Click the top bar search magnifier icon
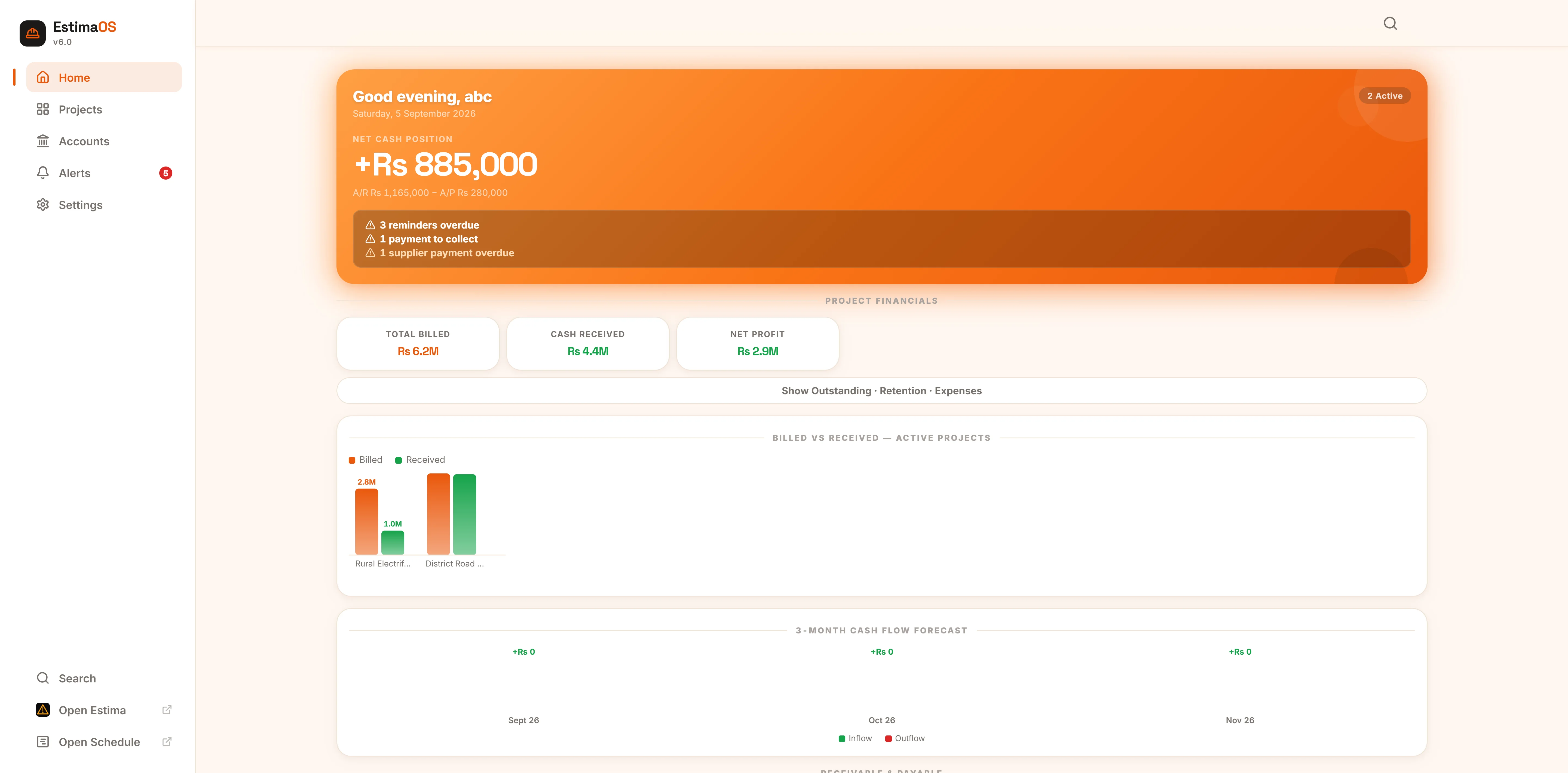This screenshot has width=1568, height=773. pyautogui.click(x=1390, y=24)
